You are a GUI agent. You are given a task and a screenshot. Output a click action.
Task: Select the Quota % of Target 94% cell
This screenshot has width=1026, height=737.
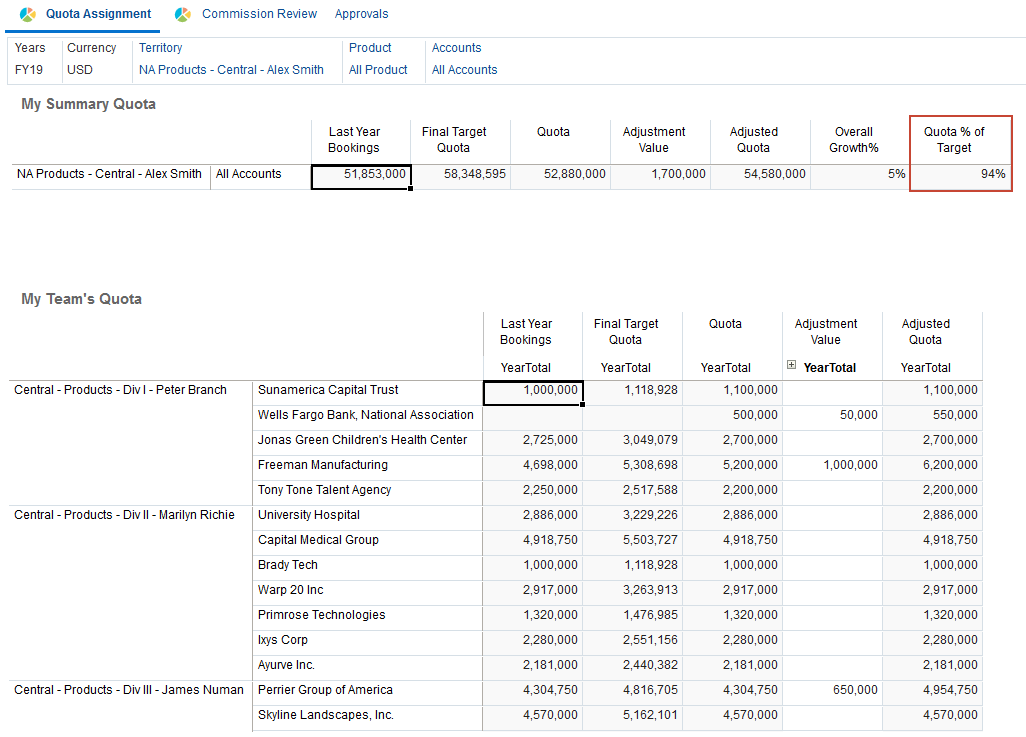point(961,176)
